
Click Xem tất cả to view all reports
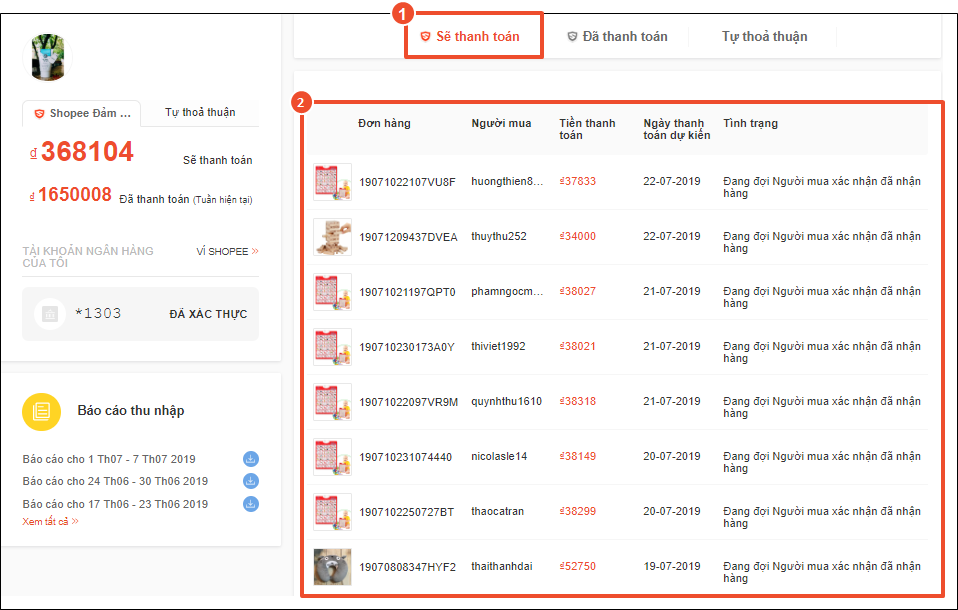pos(50,522)
